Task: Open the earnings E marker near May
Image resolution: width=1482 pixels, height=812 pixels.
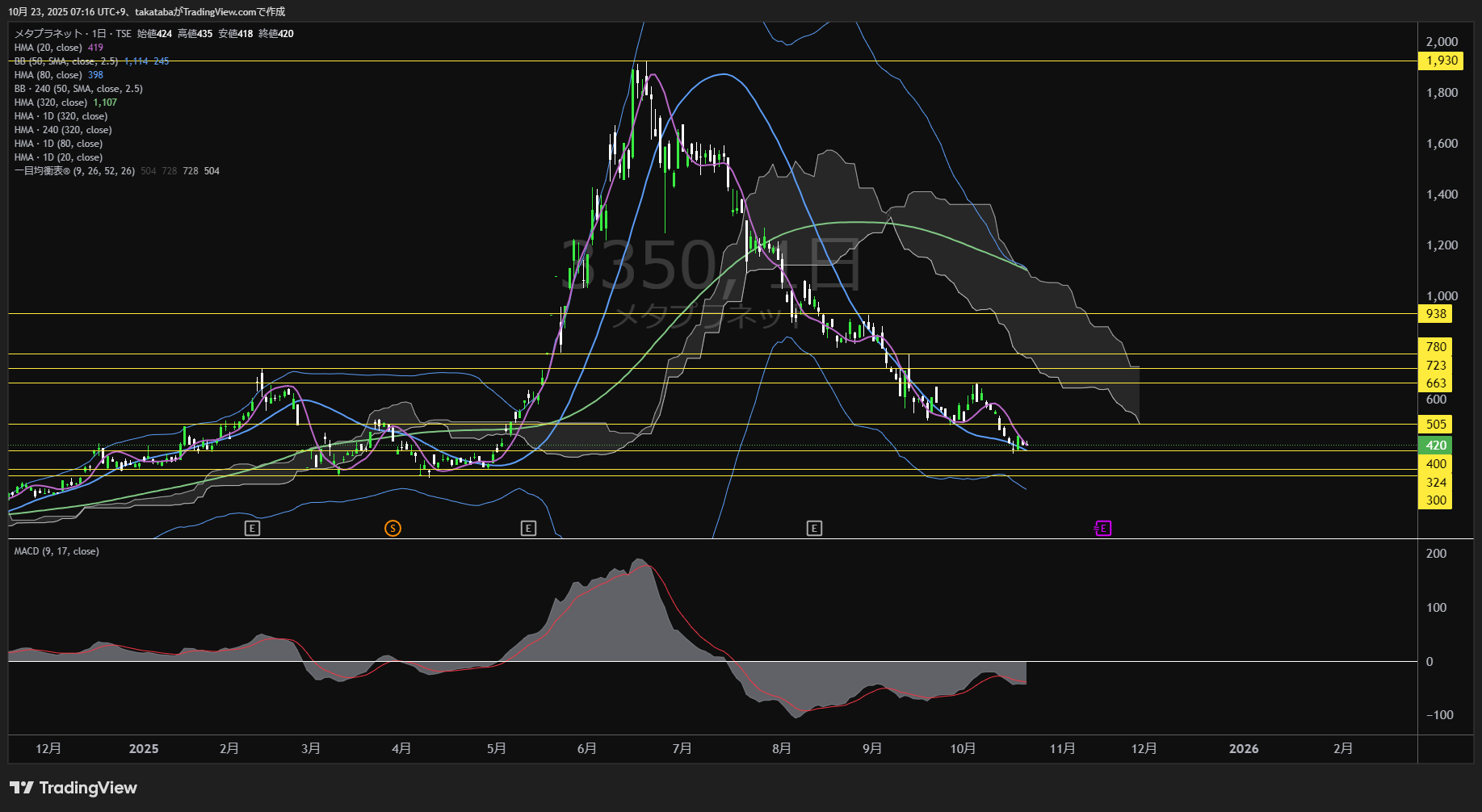Action: 528,529
